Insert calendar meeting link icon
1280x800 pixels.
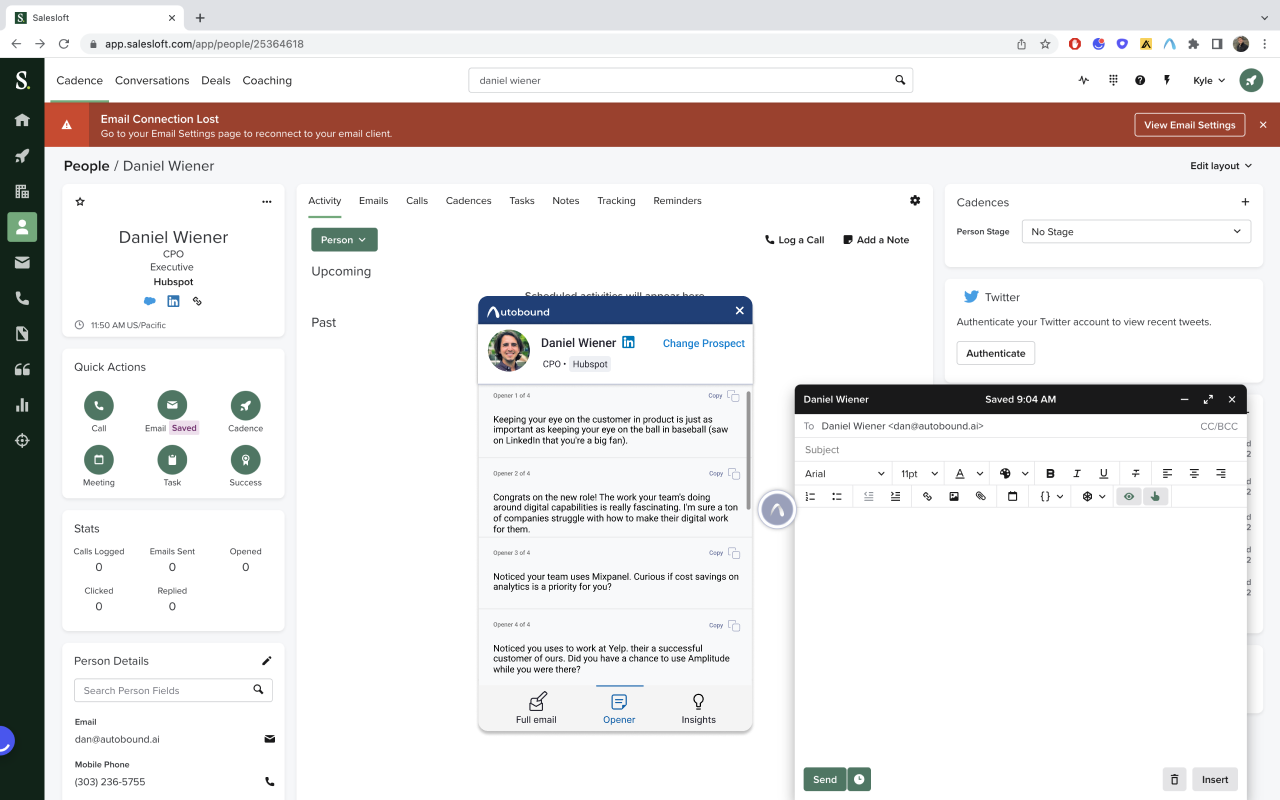pyautogui.click(x=1012, y=496)
